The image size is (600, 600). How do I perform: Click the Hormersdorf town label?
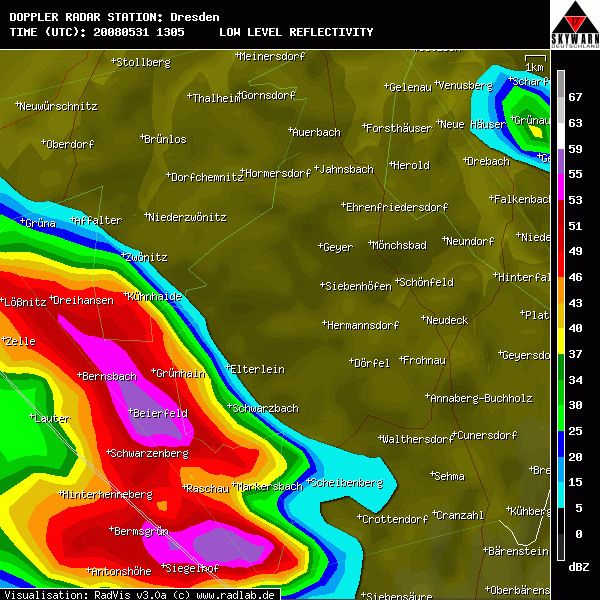coord(276,173)
